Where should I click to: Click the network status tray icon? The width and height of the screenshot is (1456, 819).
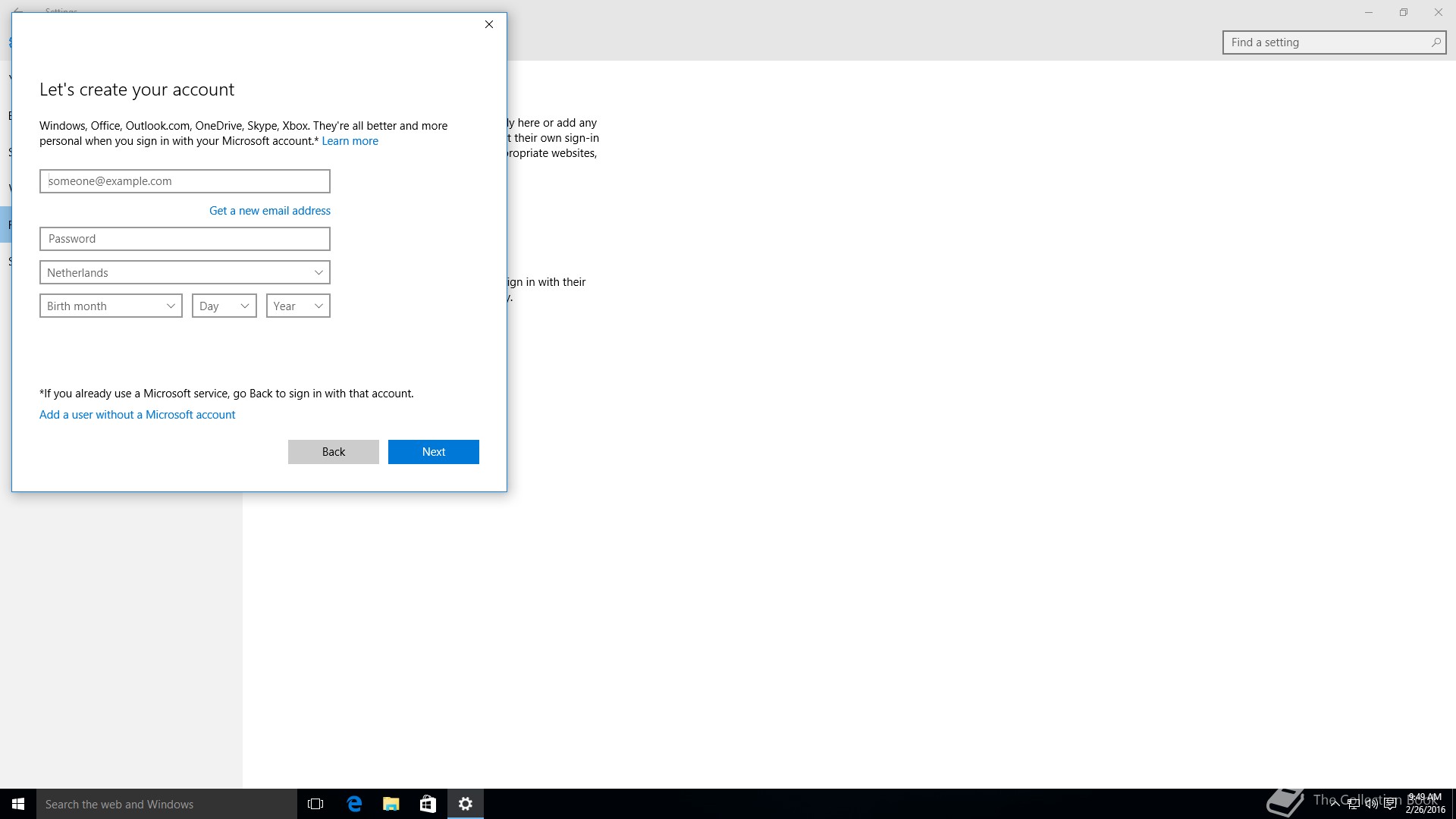click(x=1353, y=805)
